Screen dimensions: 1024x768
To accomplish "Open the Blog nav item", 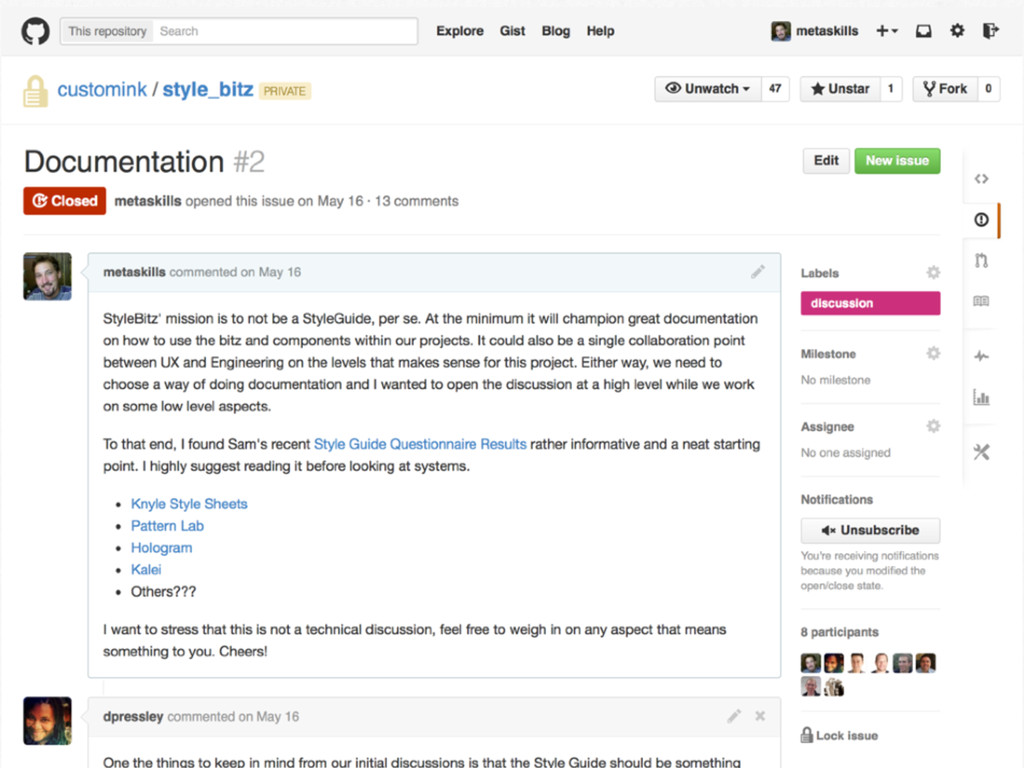I will tap(556, 31).
